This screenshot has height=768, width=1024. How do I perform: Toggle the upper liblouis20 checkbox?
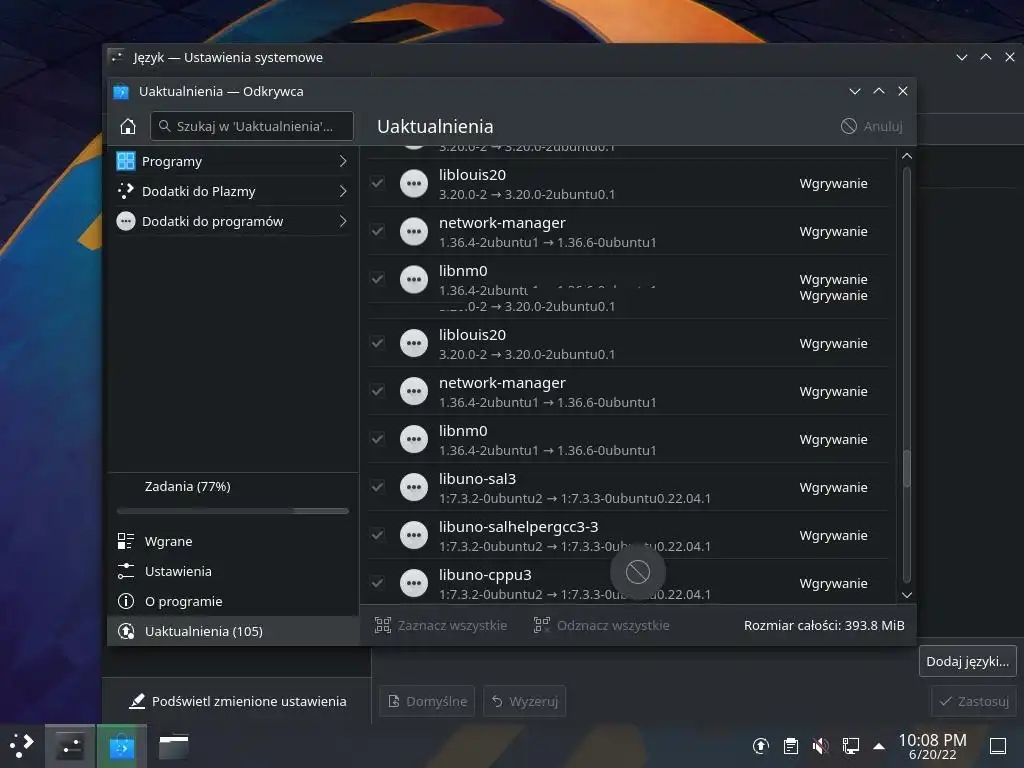377,184
